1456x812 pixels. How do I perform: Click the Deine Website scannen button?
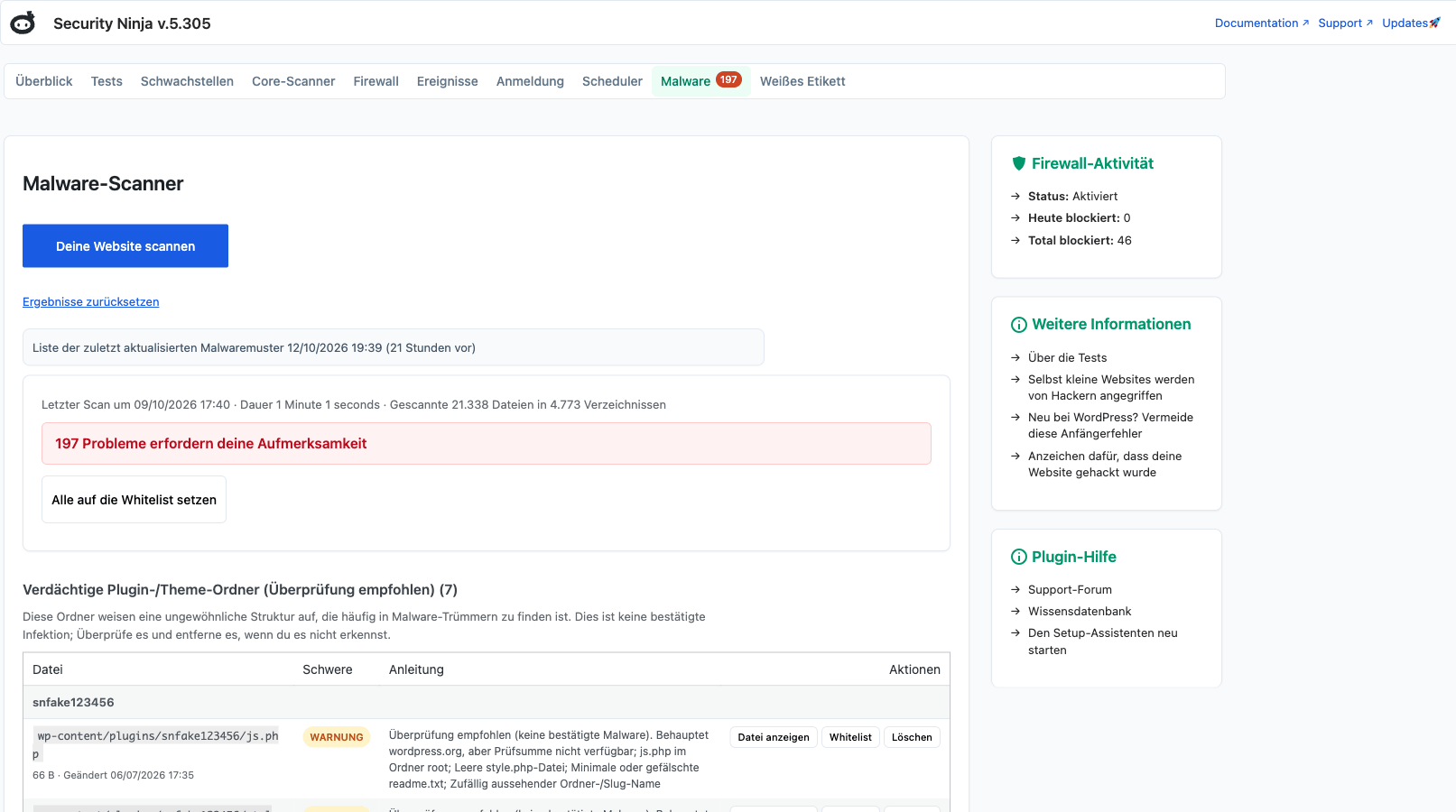point(125,246)
